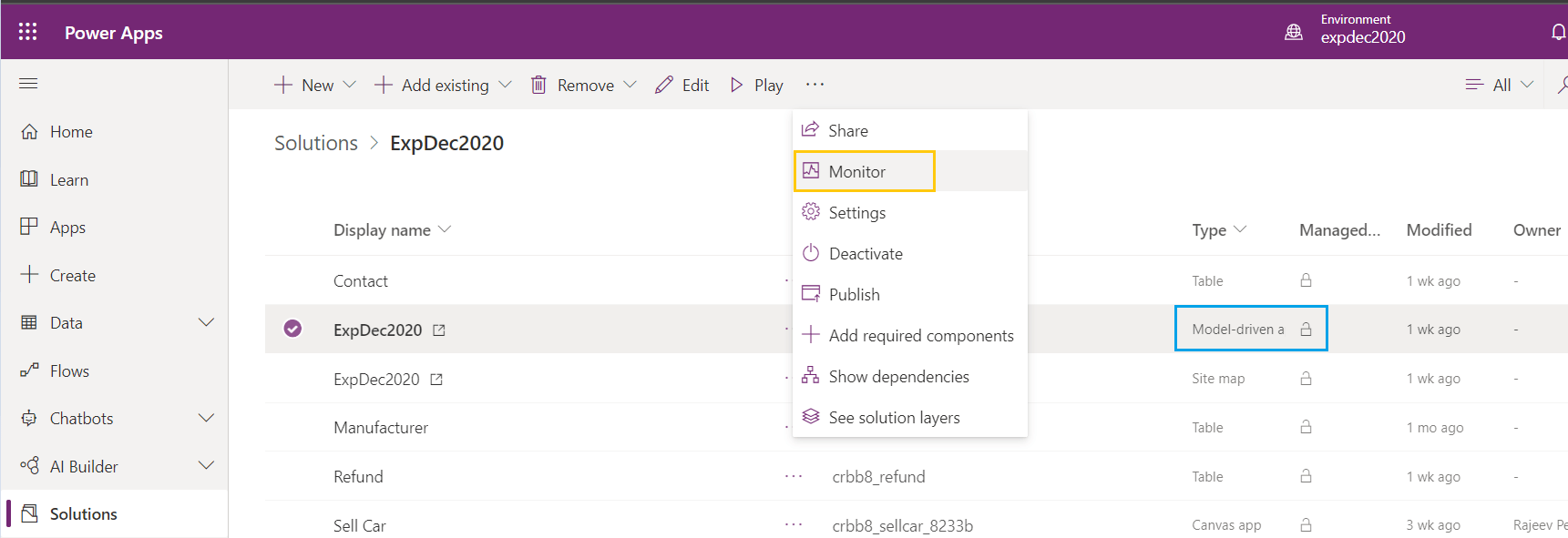Click crbb8_refund name cell

(878, 476)
